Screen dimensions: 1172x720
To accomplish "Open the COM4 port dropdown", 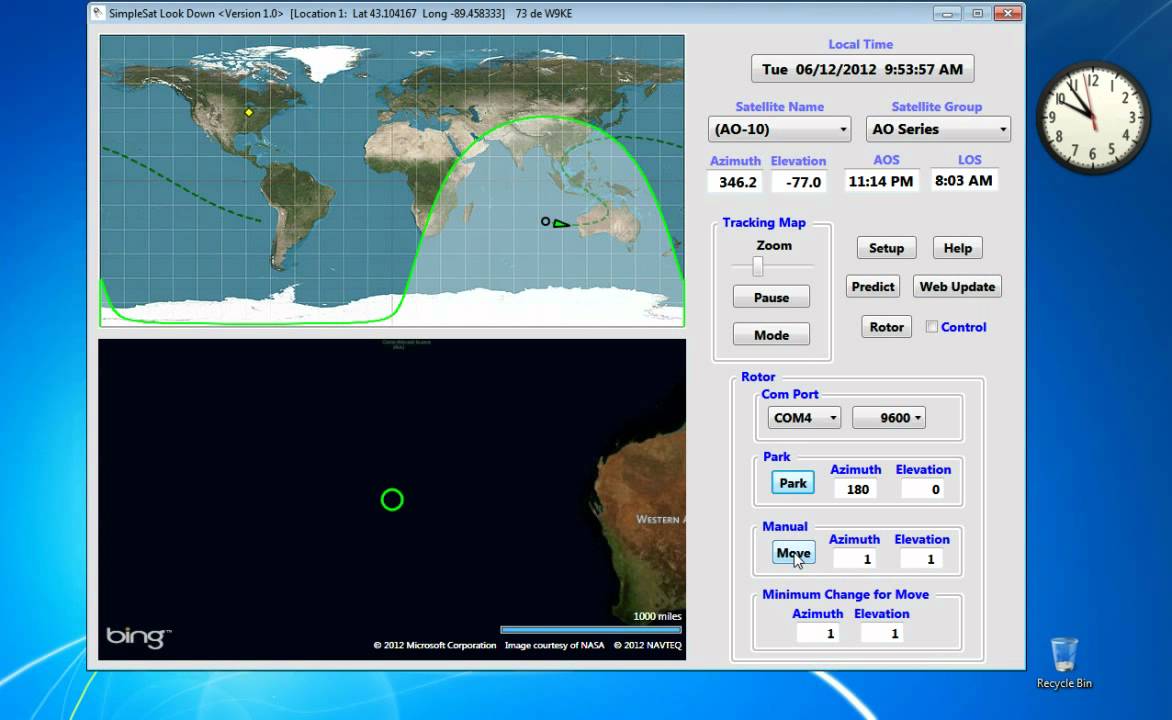I will [804, 417].
